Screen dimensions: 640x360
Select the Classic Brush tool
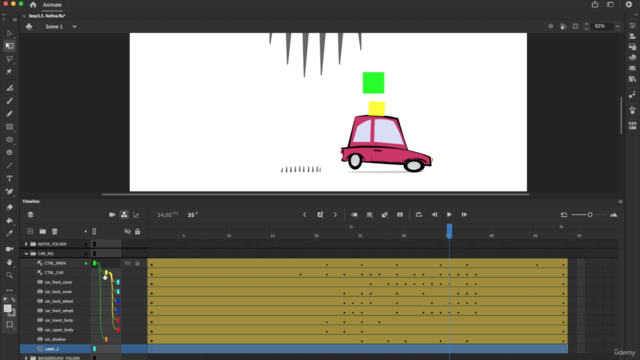[x=9, y=101]
